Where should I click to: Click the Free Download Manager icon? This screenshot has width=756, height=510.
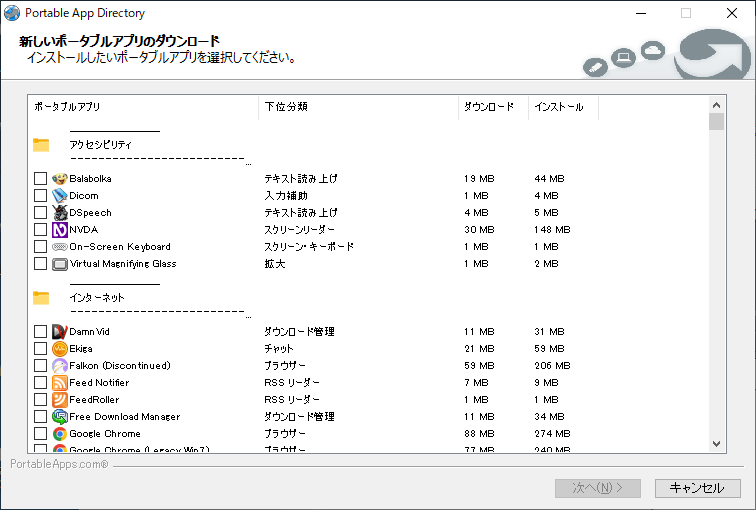click(60, 416)
